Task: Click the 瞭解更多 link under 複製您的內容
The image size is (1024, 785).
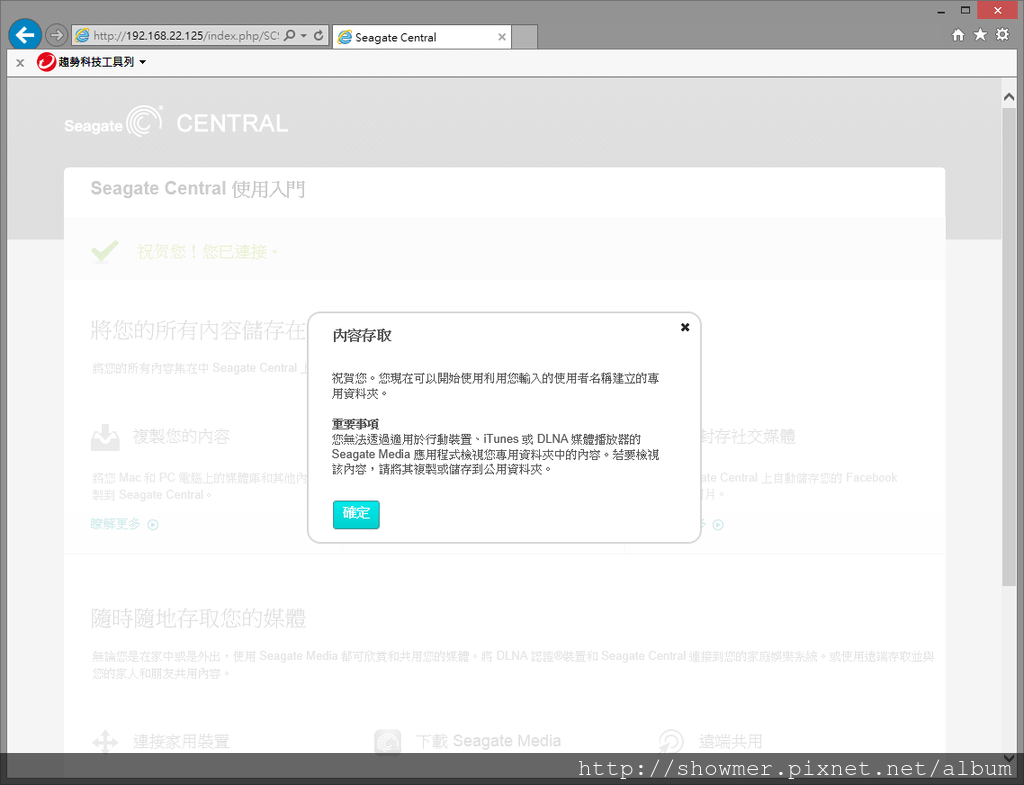Action: (116, 524)
